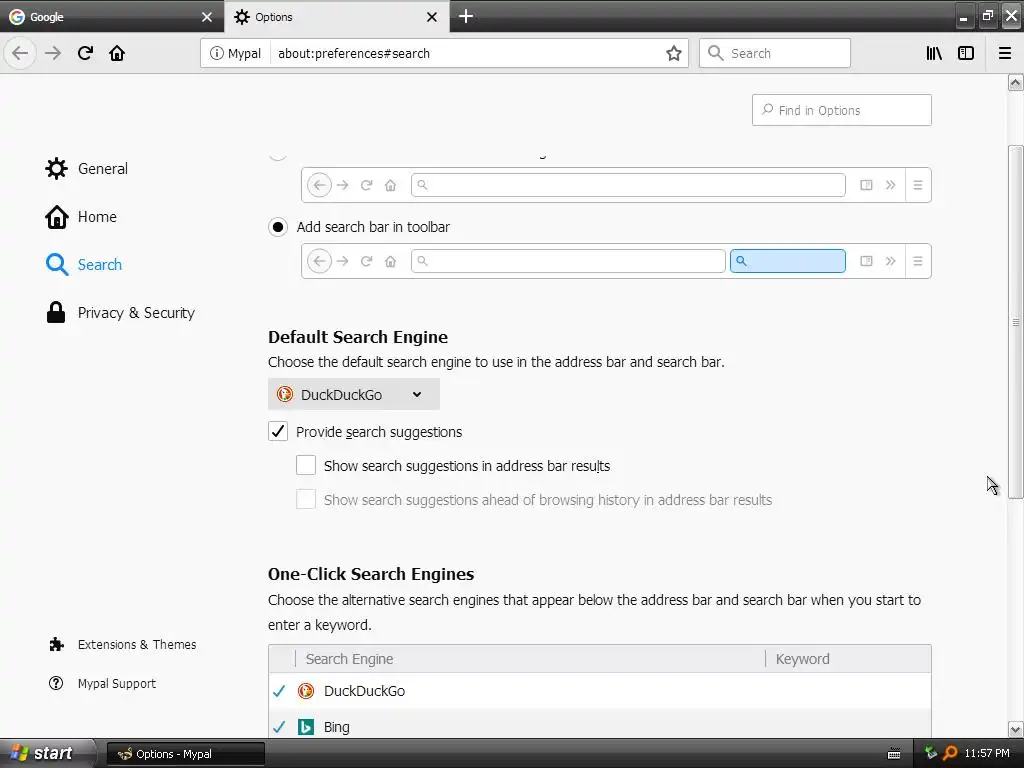Open the home page via house icon
Image resolution: width=1024 pixels, height=768 pixels.
click(117, 53)
